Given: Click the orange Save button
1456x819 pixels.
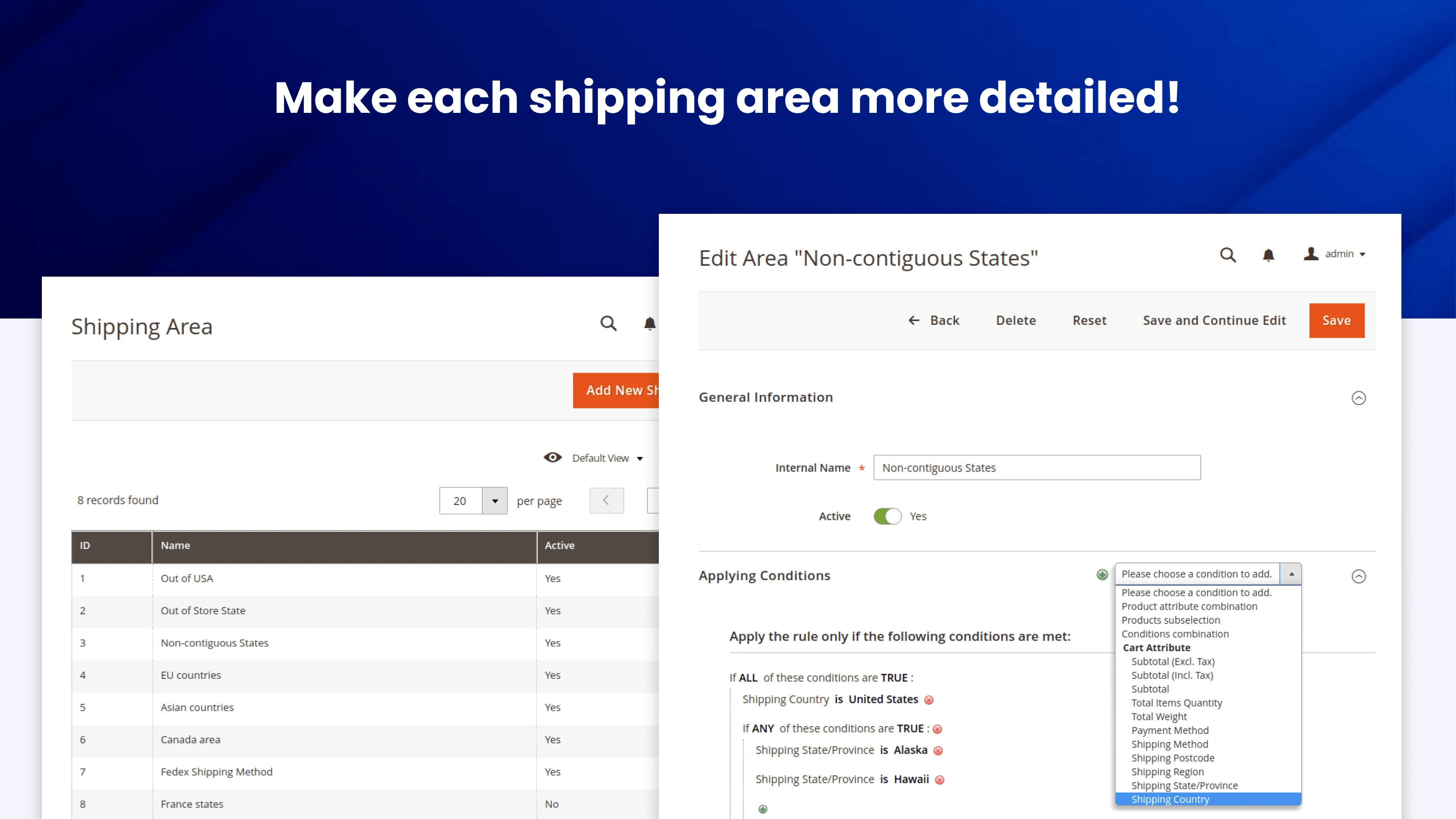Looking at the screenshot, I should [1336, 320].
